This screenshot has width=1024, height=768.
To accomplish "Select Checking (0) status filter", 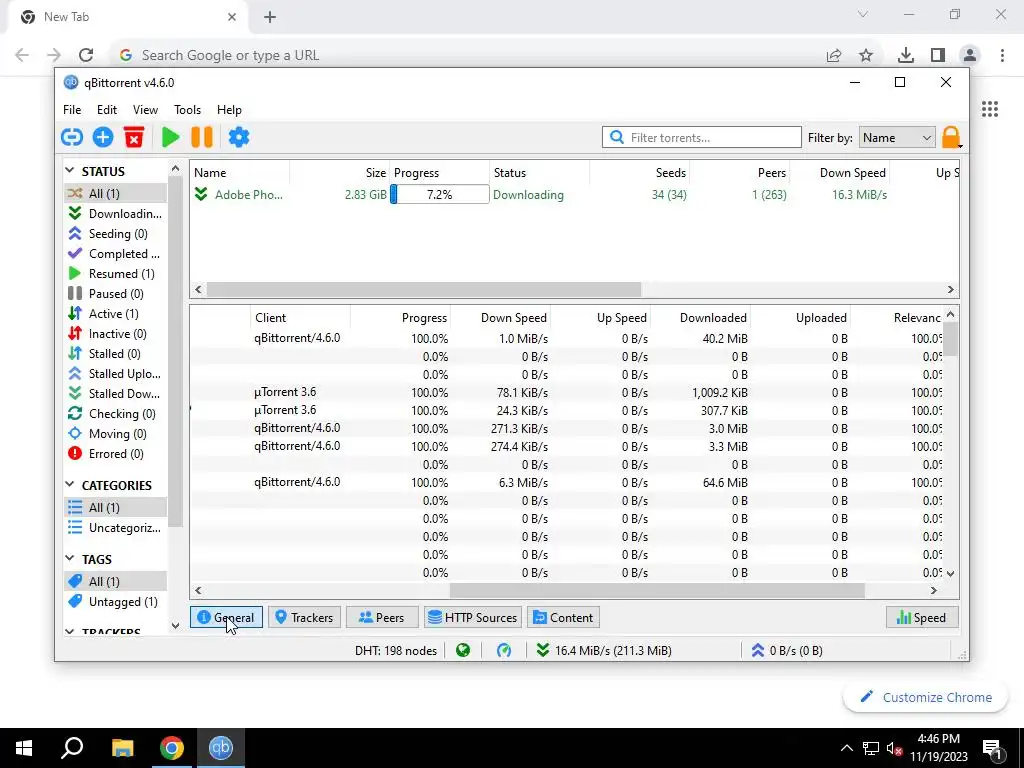I will pyautogui.click(x=116, y=414).
